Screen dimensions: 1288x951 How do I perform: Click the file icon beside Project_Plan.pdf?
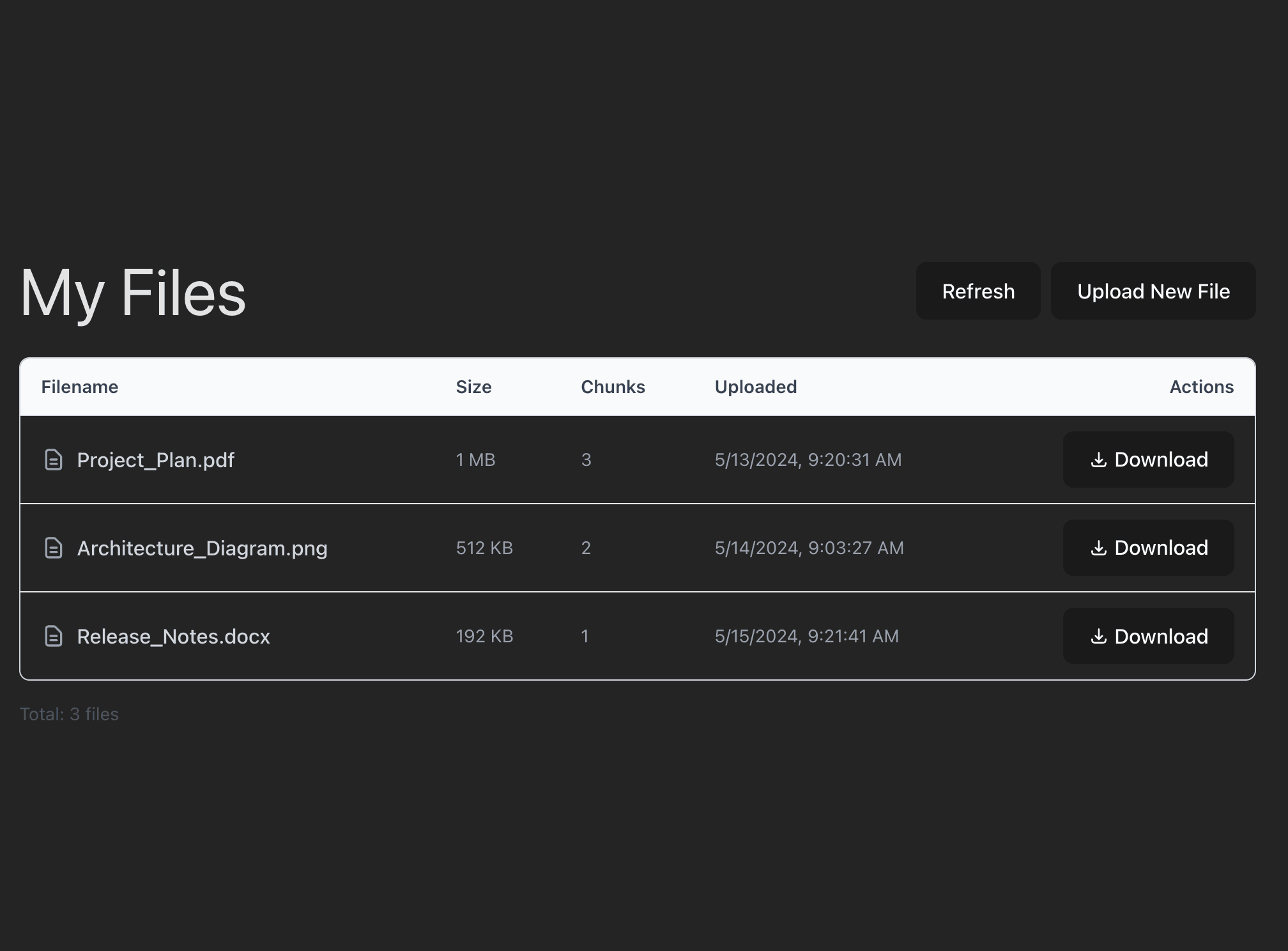click(x=54, y=460)
